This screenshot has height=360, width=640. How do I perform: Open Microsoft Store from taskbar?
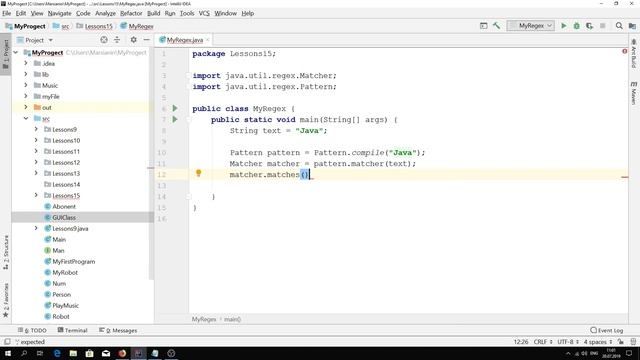(x=89, y=353)
